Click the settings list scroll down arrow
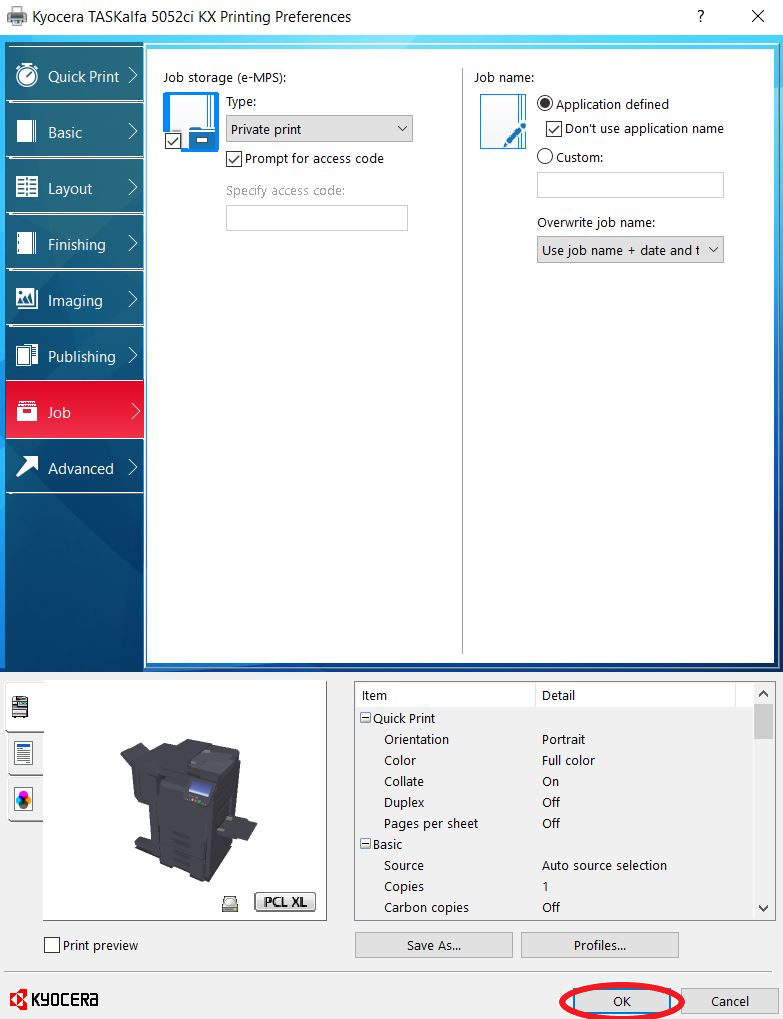The width and height of the screenshot is (783, 1019). (764, 908)
